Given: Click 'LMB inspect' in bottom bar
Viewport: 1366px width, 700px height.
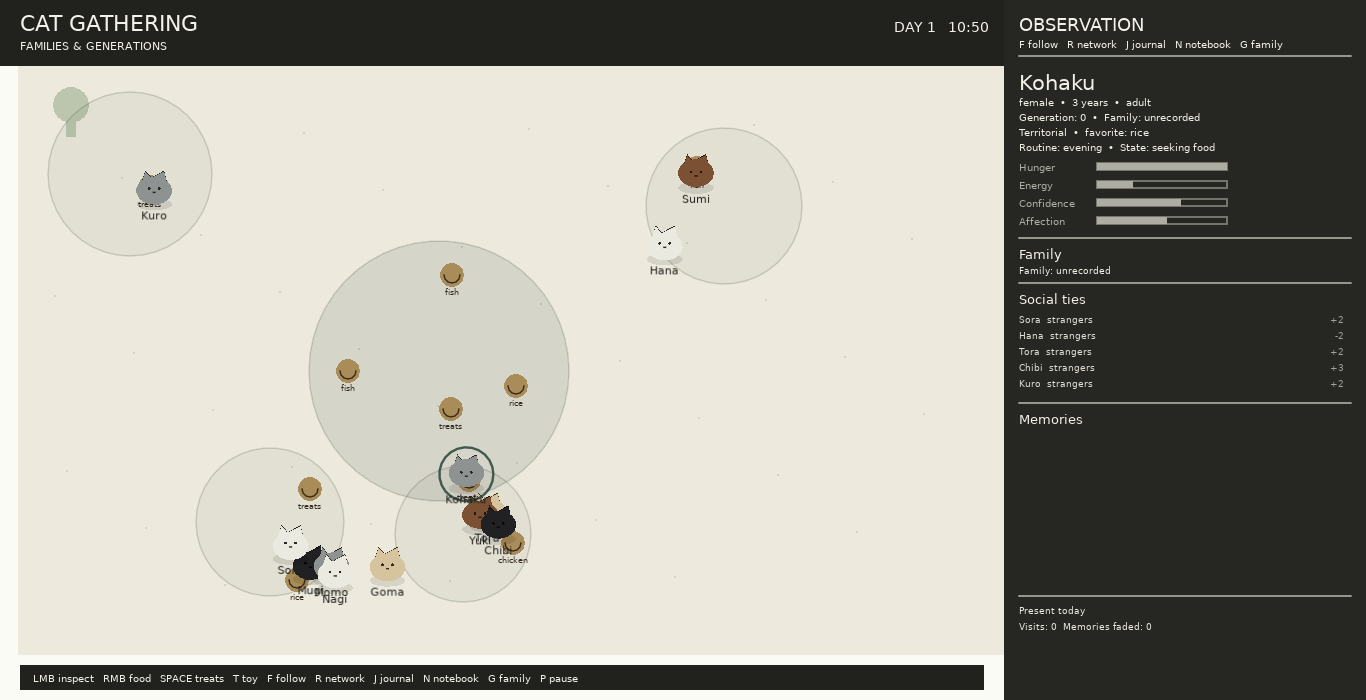Looking at the screenshot, I should (63, 679).
